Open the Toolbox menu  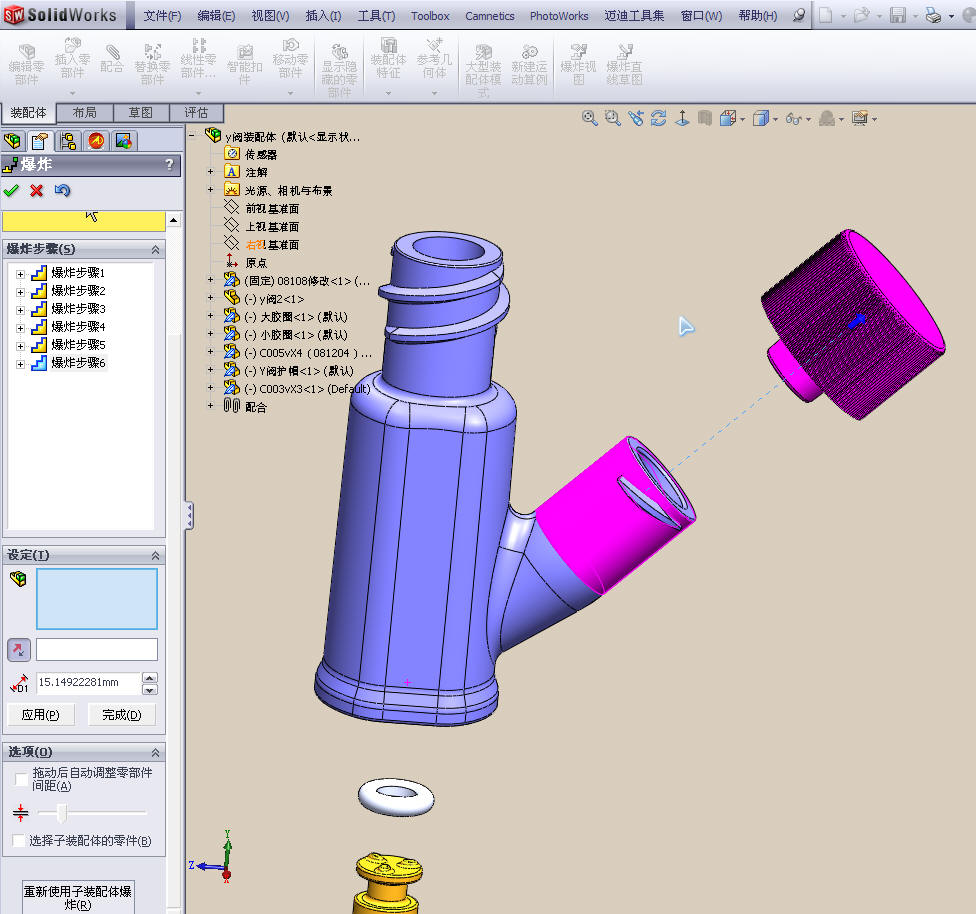[x=429, y=16]
